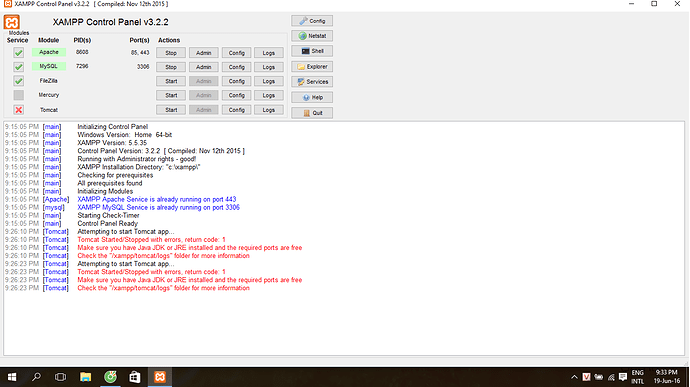The height and width of the screenshot is (387, 690).
Task: Click the ENG INTL language indicator
Action: (637, 377)
